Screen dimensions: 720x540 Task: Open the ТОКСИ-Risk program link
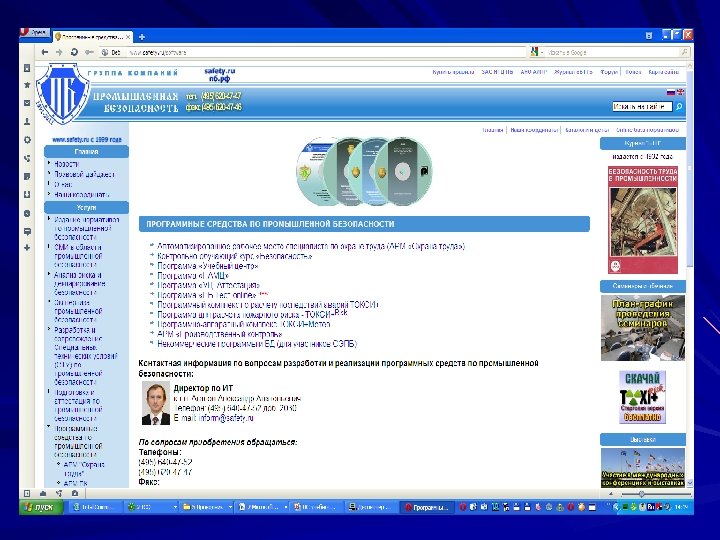click(252, 315)
